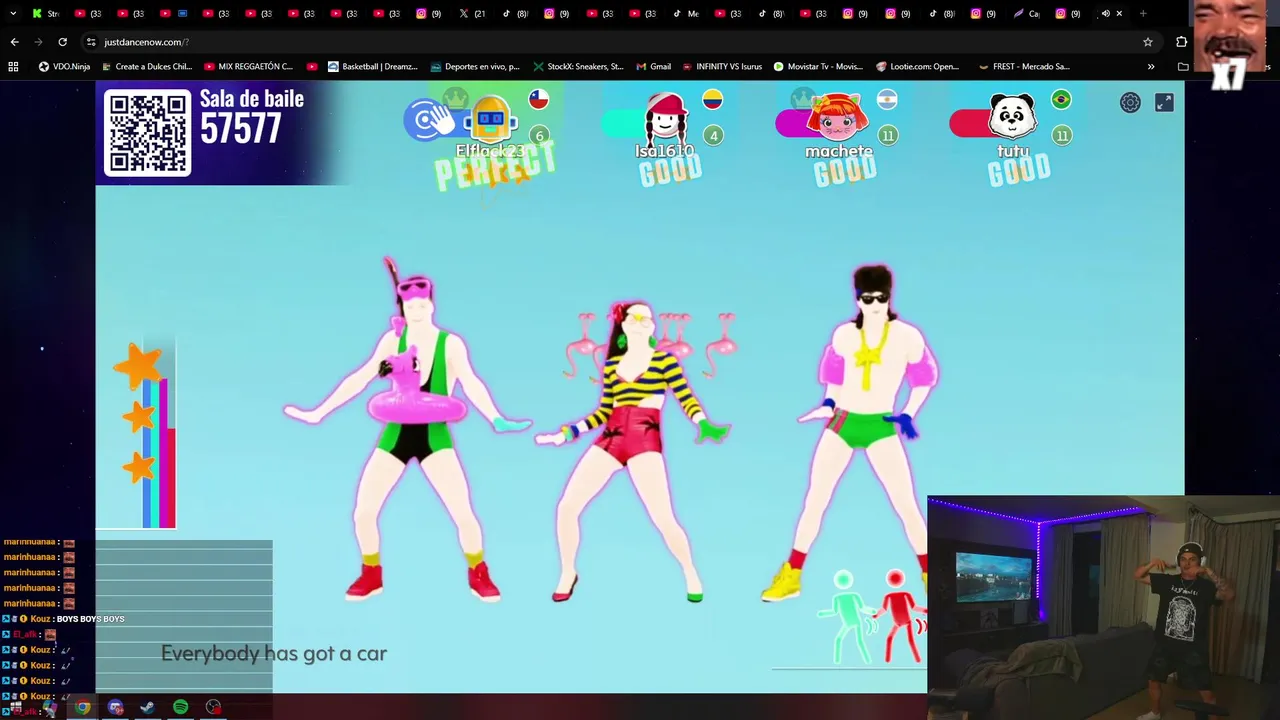1280x720 pixels.
Task: Open the VDO.Ninja bookmark
Action: pyautogui.click(x=64, y=67)
